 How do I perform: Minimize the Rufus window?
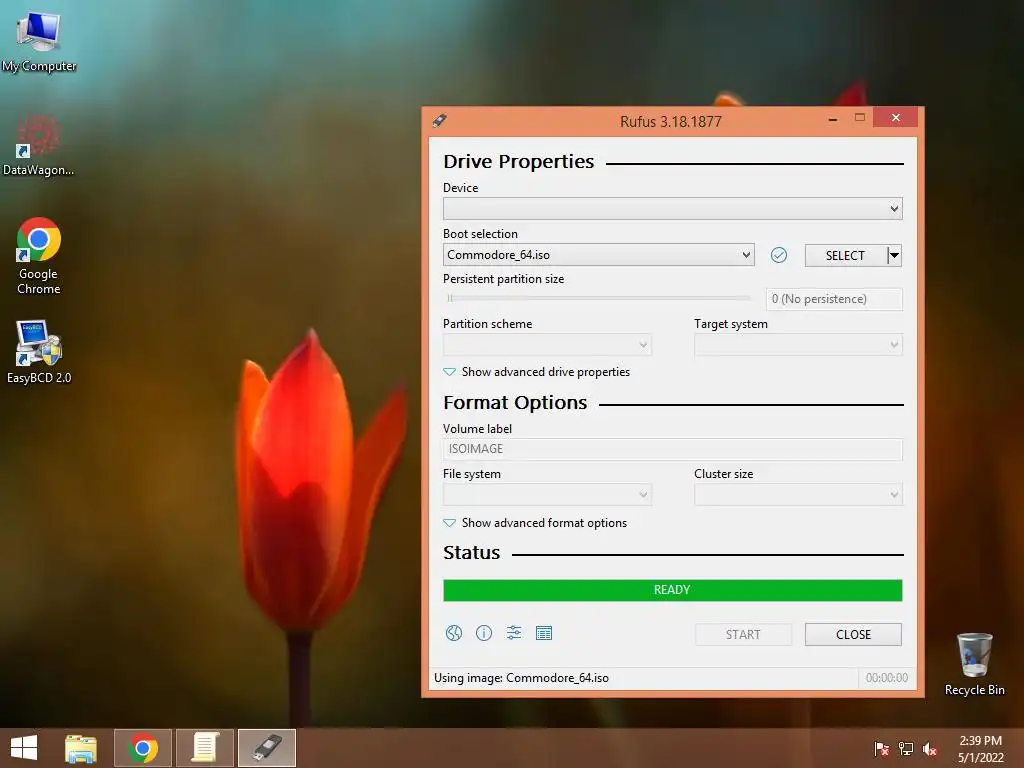[833, 118]
